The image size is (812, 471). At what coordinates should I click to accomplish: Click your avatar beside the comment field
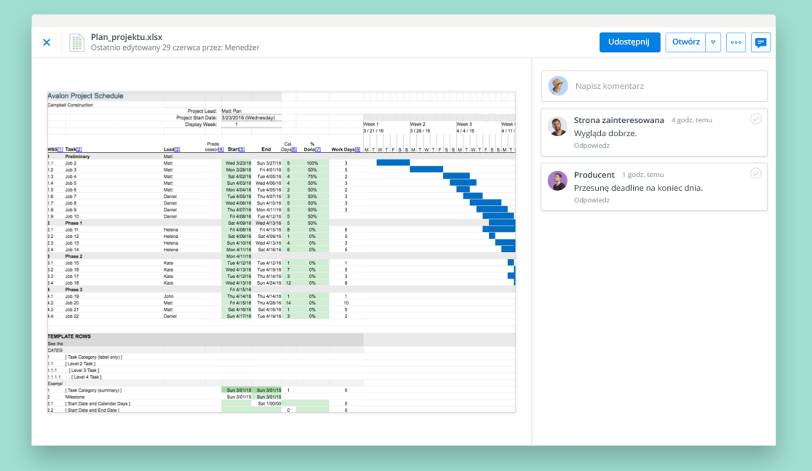558,86
